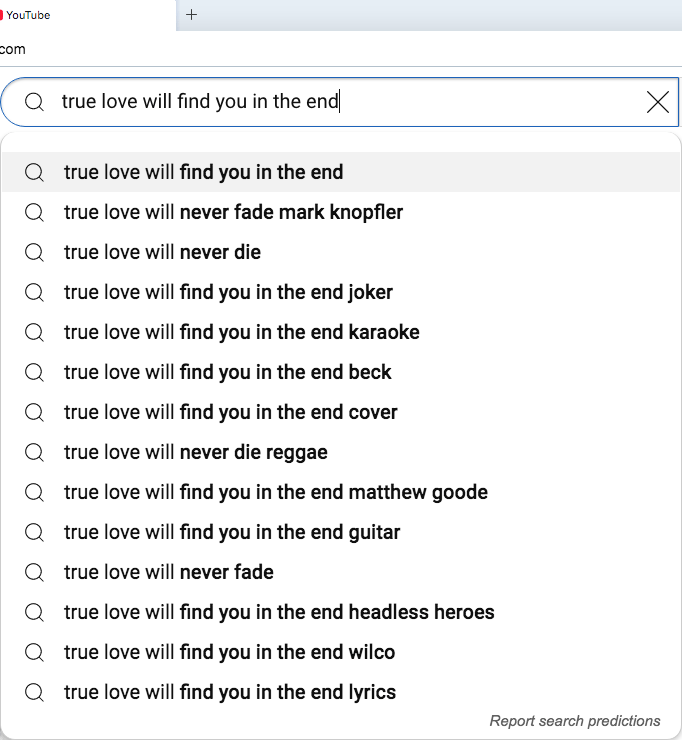682x740 pixels.
Task: Clear the search box with X icon
Action: pyautogui.click(x=658, y=102)
